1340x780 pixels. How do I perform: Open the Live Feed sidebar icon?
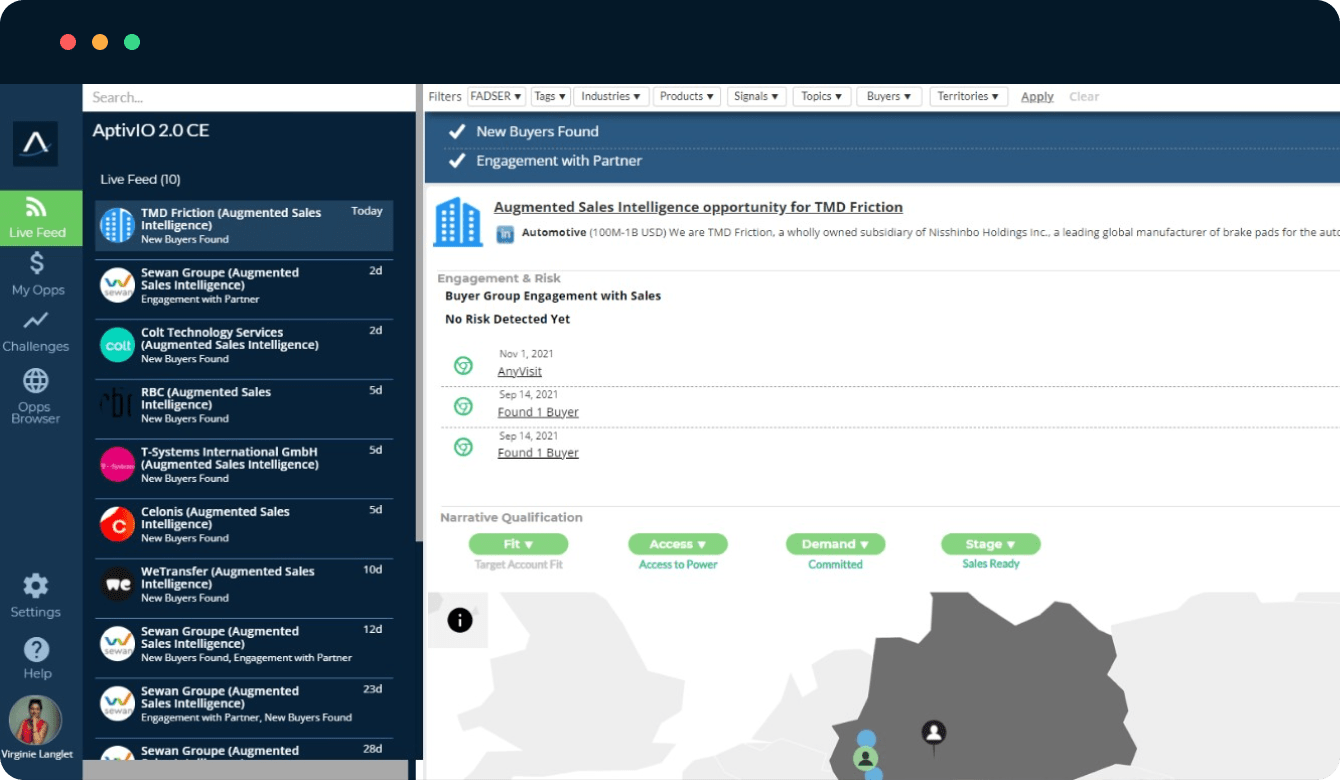[x=37, y=208]
